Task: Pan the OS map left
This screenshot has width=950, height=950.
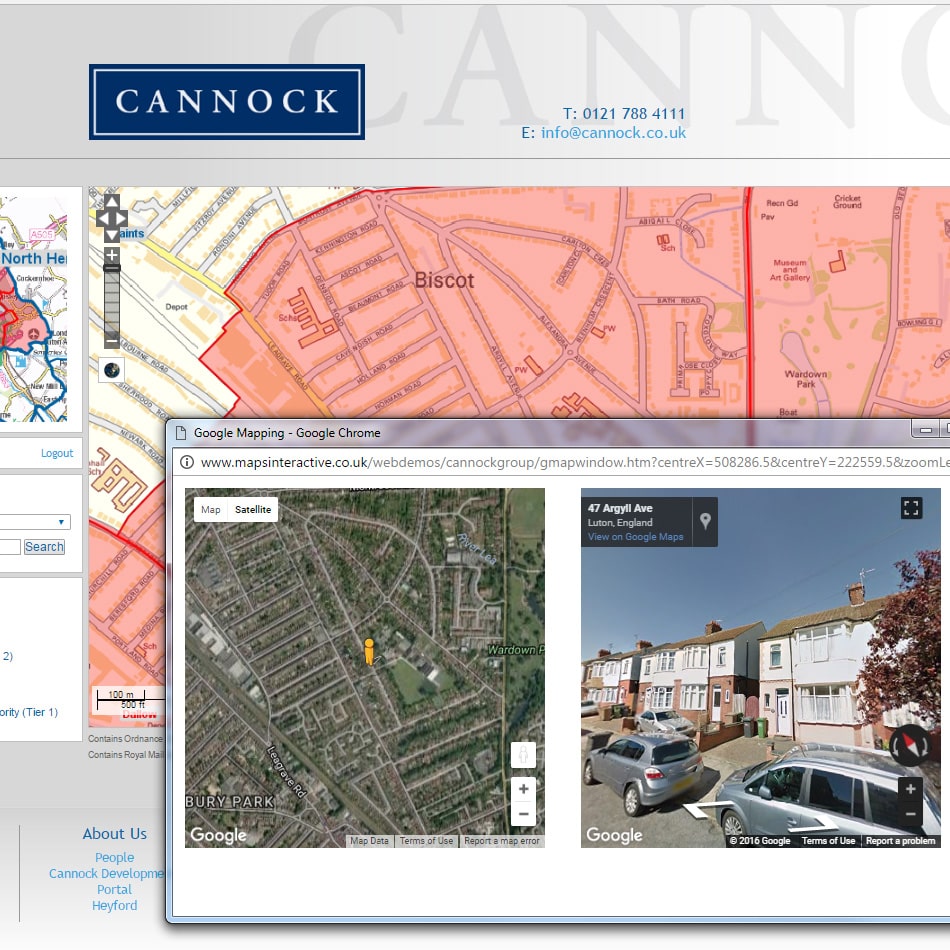Action: (102, 219)
